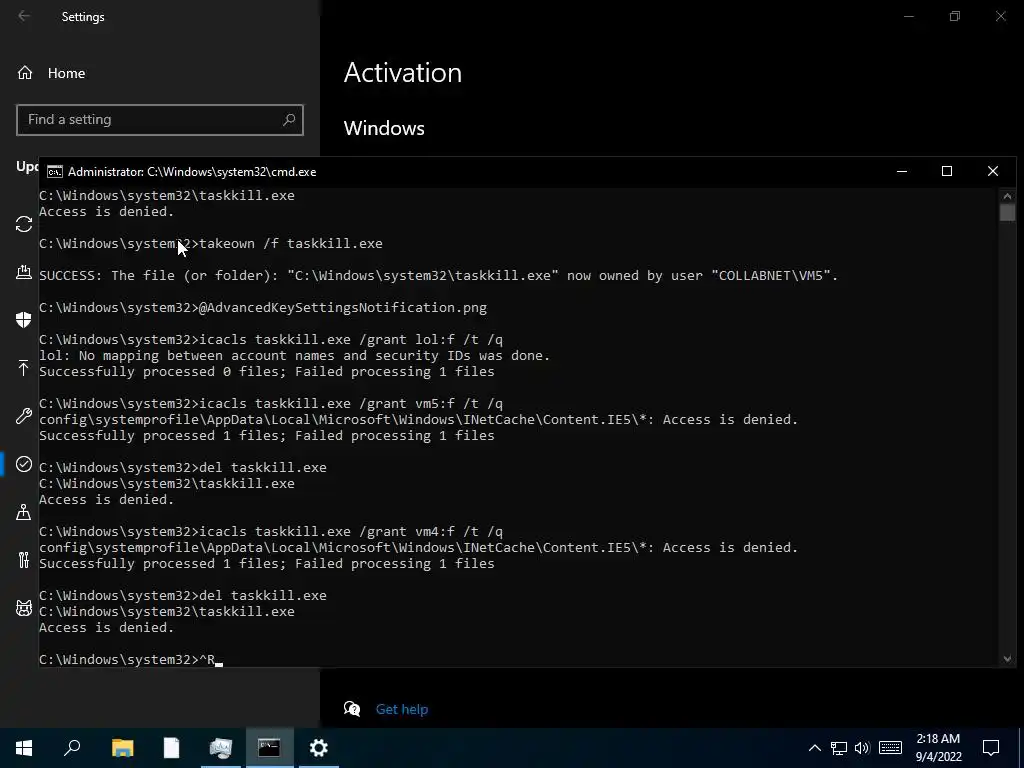The width and height of the screenshot is (1024, 768).
Task: Open the clock showing 2:18 AM
Action: click(938, 748)
